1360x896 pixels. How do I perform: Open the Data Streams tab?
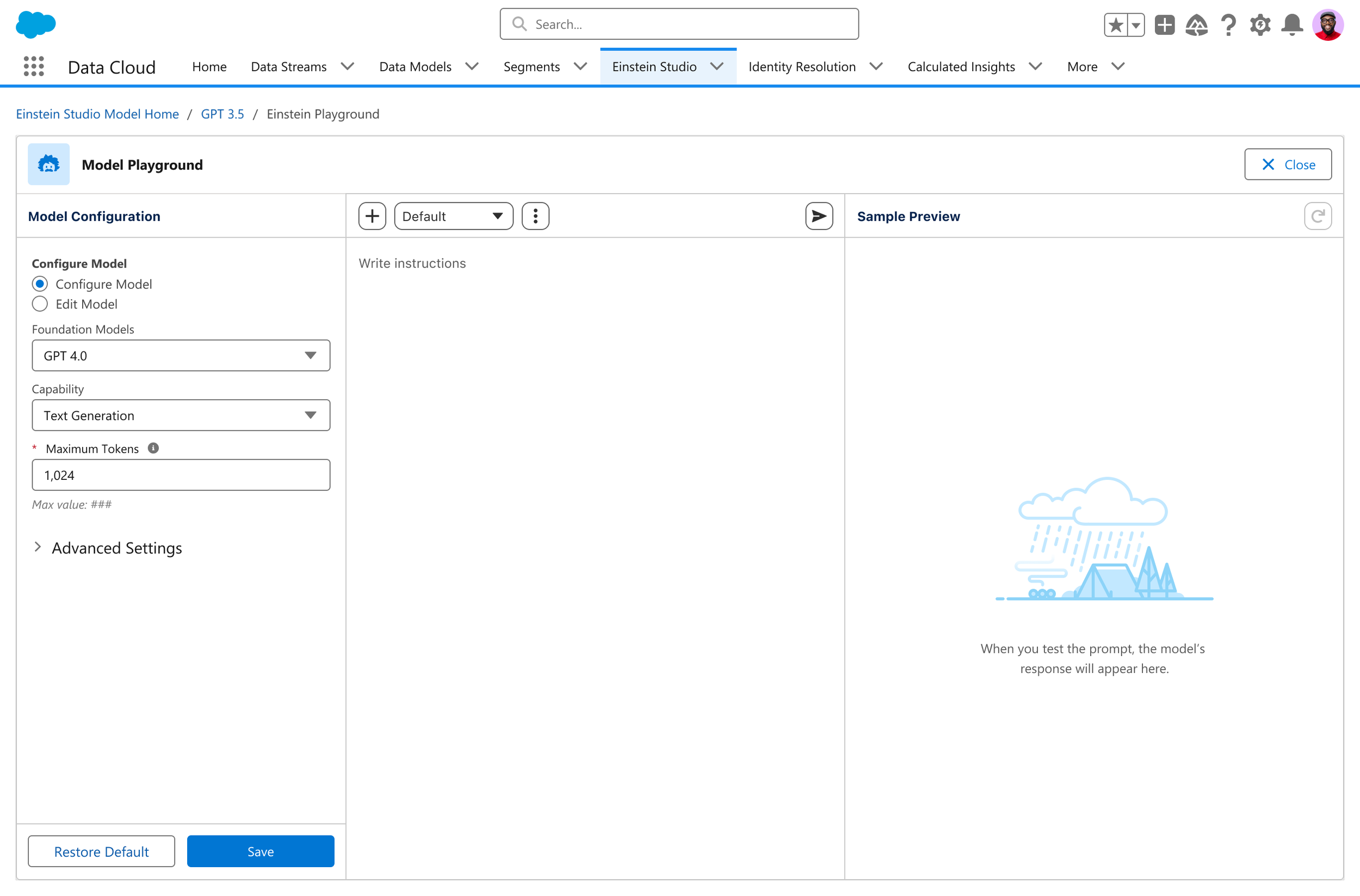[x=288, y=67]
